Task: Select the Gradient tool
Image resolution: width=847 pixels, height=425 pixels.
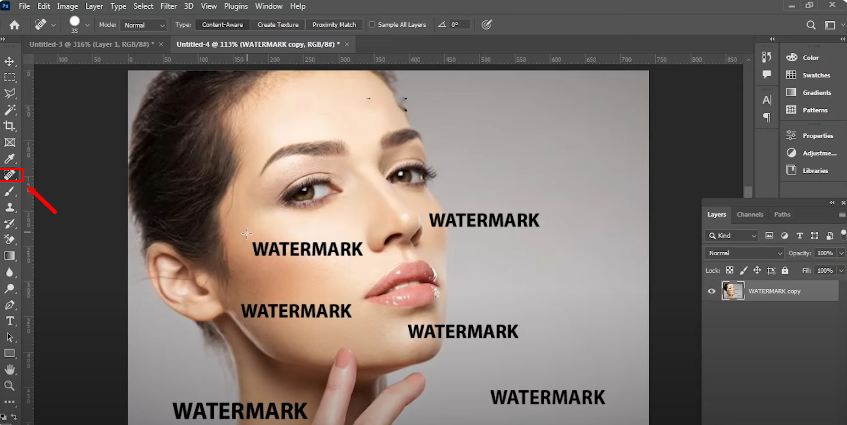Action: tap(10, 256)
